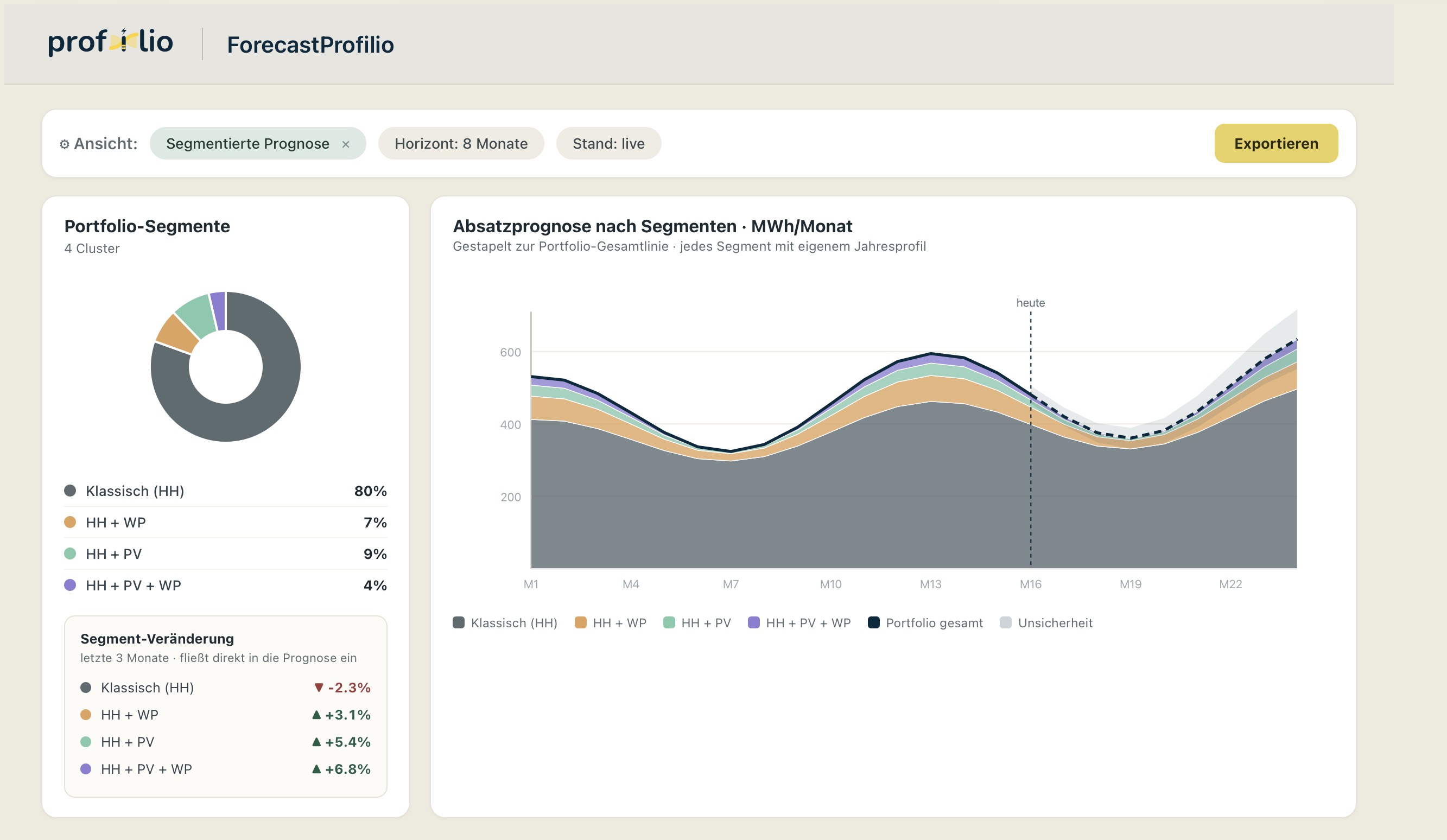Remove the Segmentierte Prognose filter chip

tap(346, 144)
